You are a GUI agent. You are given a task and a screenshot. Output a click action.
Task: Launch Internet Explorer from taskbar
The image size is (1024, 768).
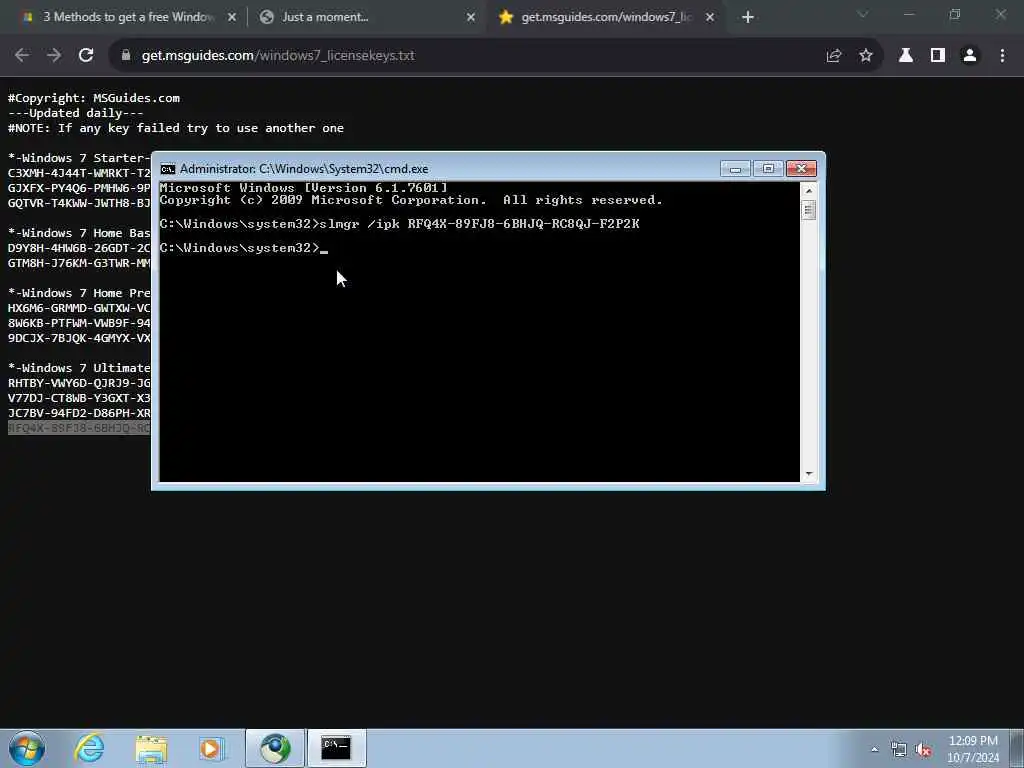coord(89,748)
